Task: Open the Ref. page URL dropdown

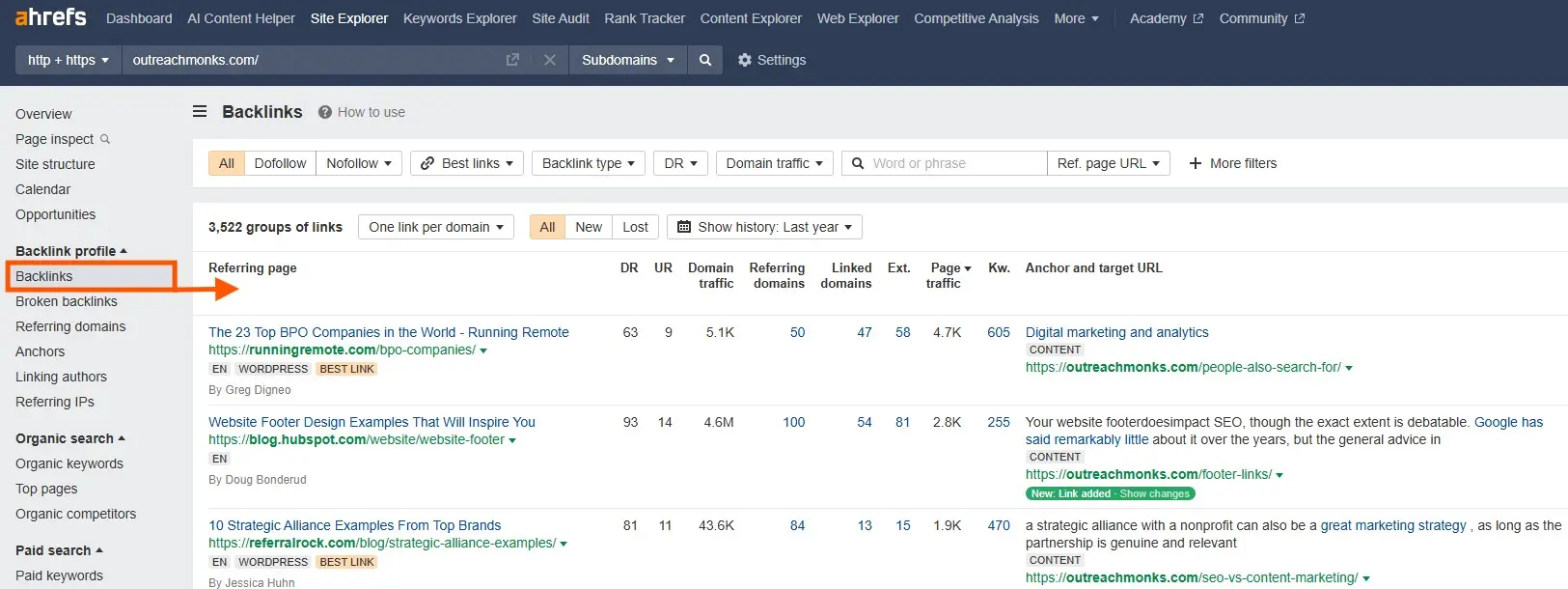Action: 1109,163
